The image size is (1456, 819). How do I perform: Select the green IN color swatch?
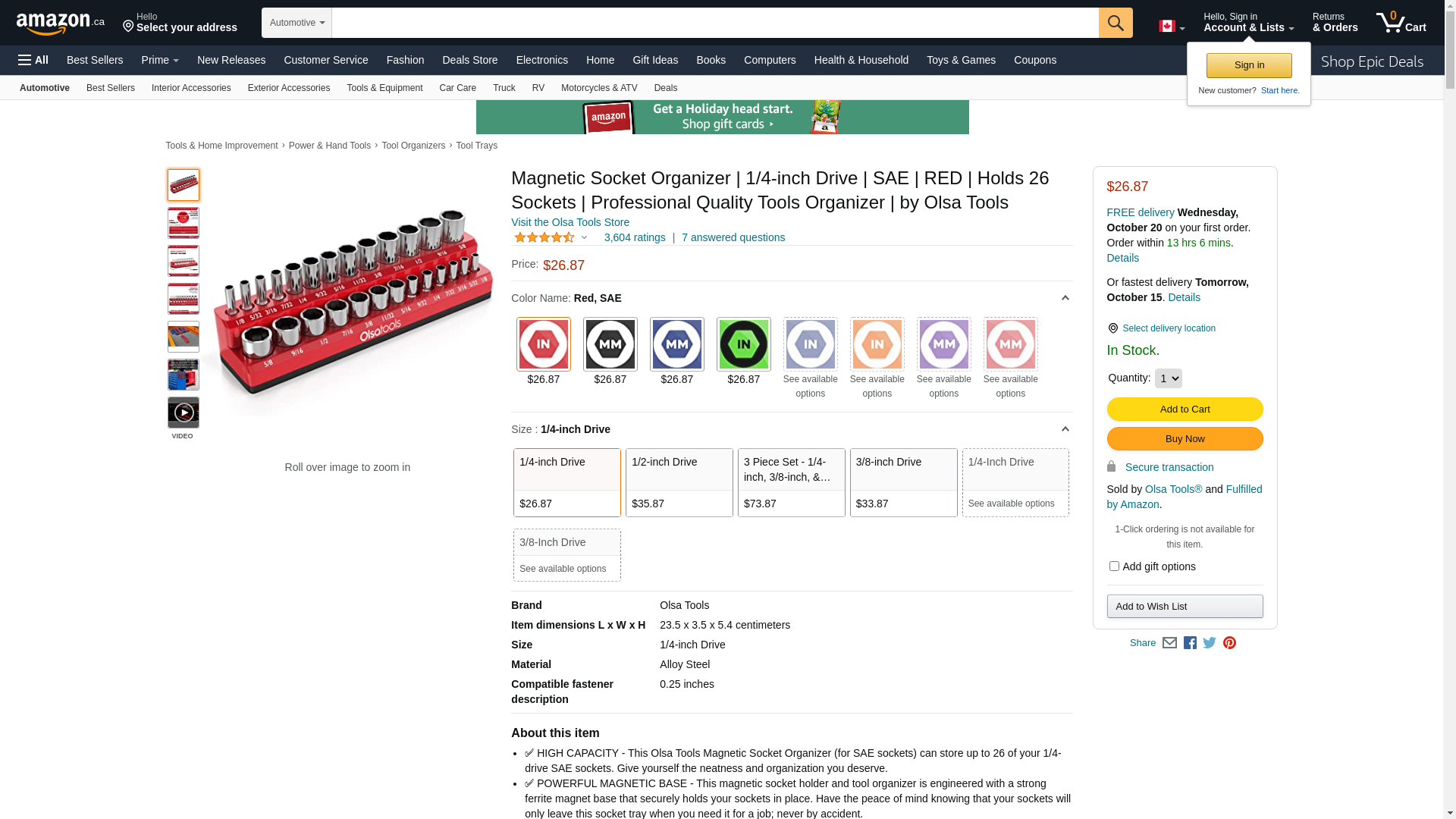743,344
